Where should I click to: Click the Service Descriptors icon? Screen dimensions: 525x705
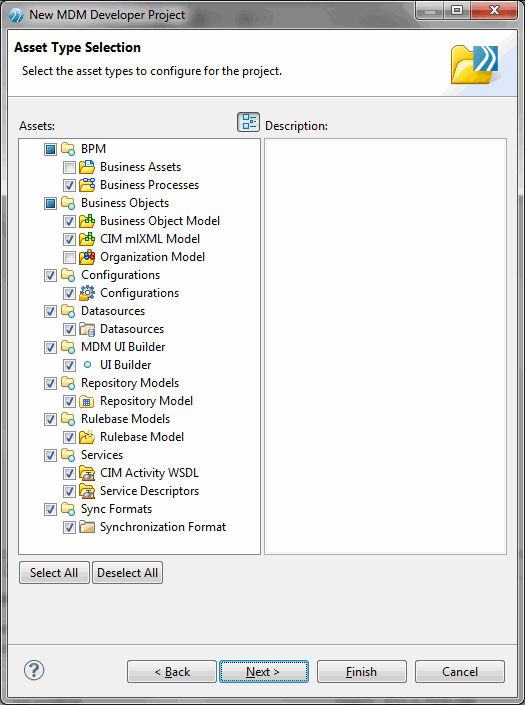pos(87,491)
